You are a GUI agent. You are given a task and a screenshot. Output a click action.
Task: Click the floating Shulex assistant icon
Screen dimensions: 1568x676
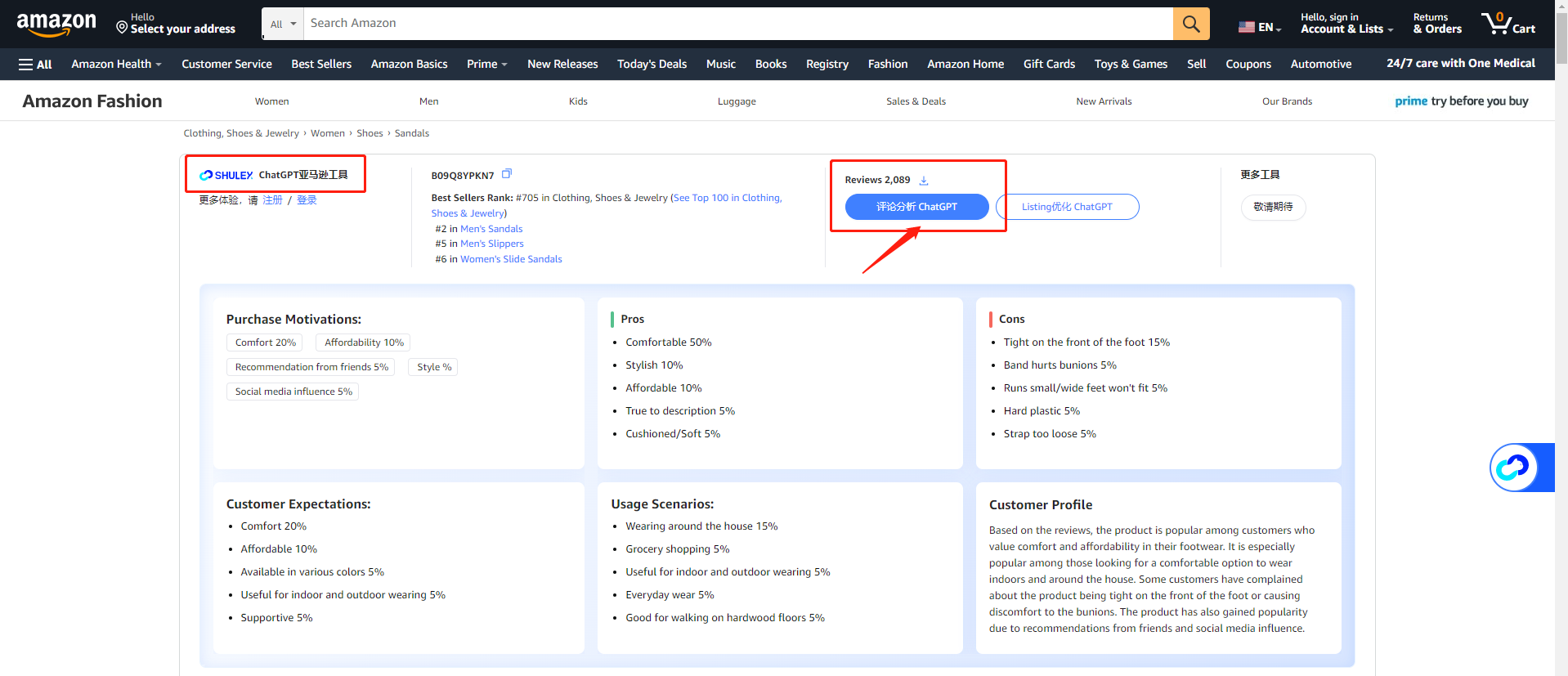click(x=1513, y=468)
